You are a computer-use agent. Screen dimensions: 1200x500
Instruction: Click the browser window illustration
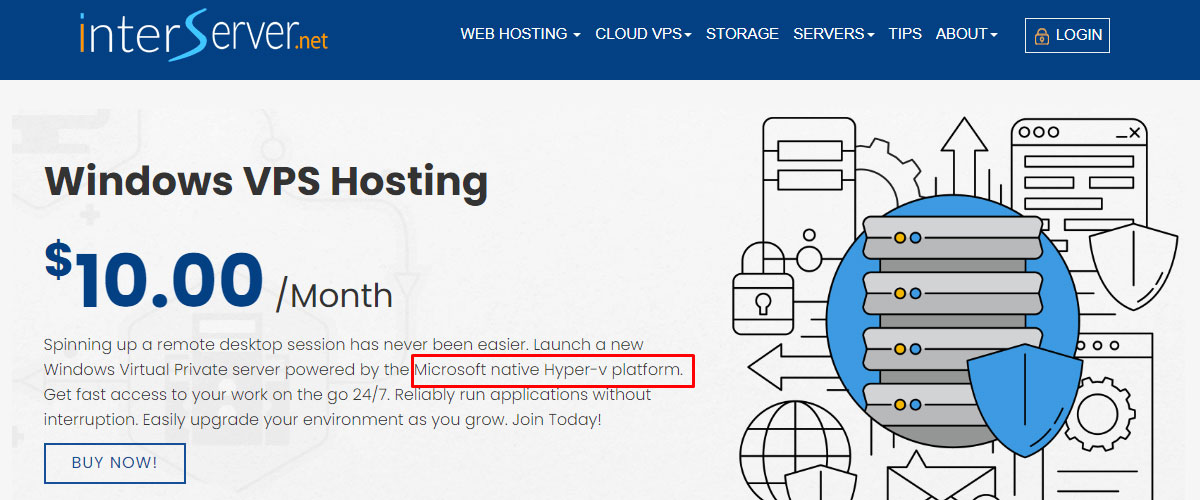tap(1078, 182)
